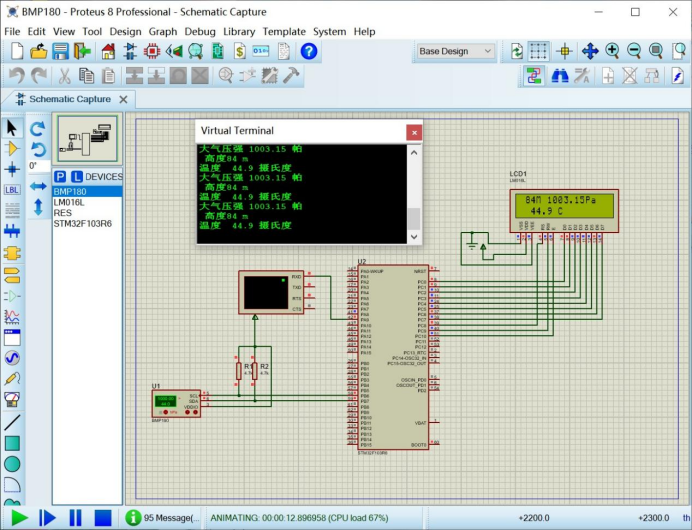Viewport: 692px width, 530px height.
Task: Stop the simulation with the stop button
Action: pyautogui.click(x=103, y=518)
